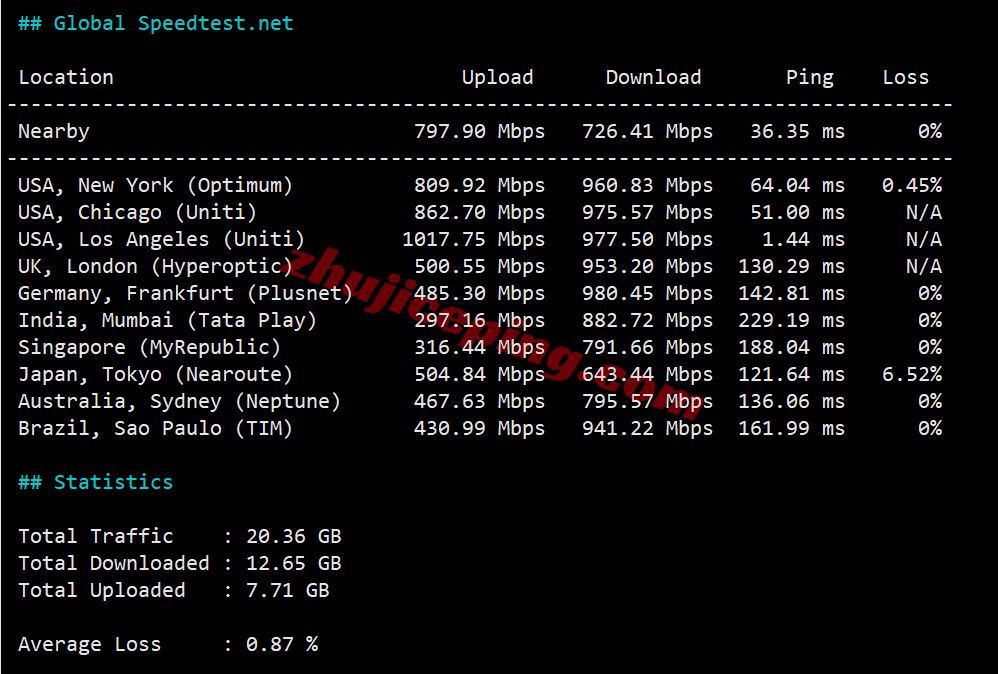The width and height of the screenshot is (998, 674).
Task: Click the Statistics section heading
Action: (x=95, y=482)
